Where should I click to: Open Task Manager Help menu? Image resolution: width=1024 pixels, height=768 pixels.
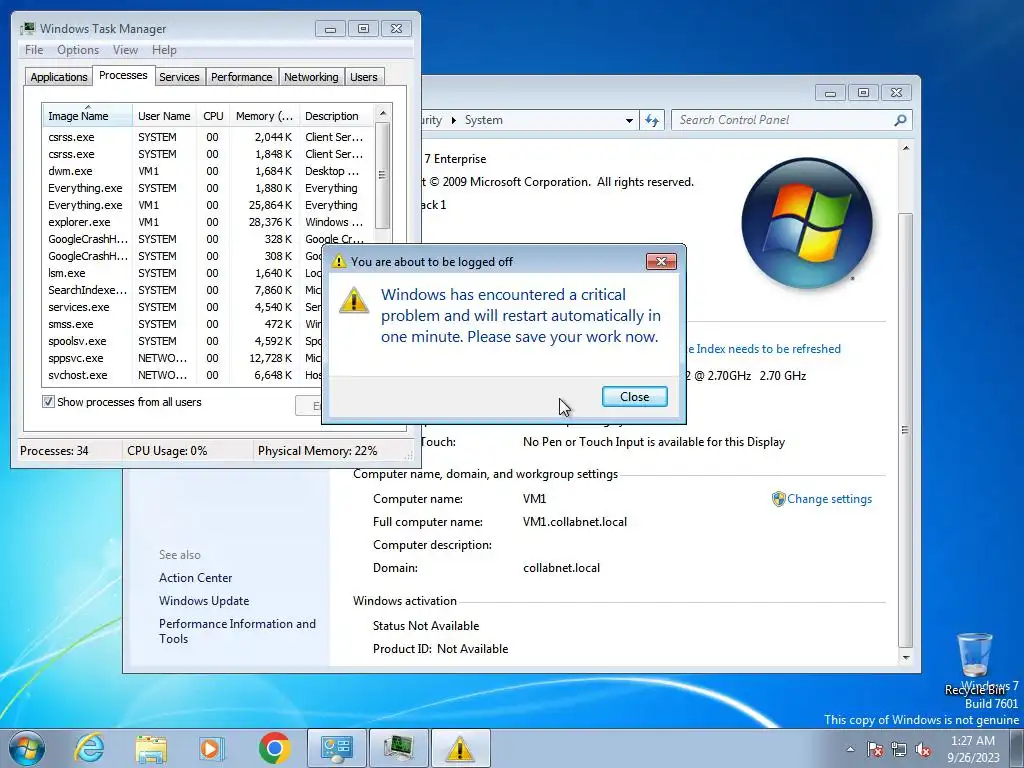coord(164,50)
